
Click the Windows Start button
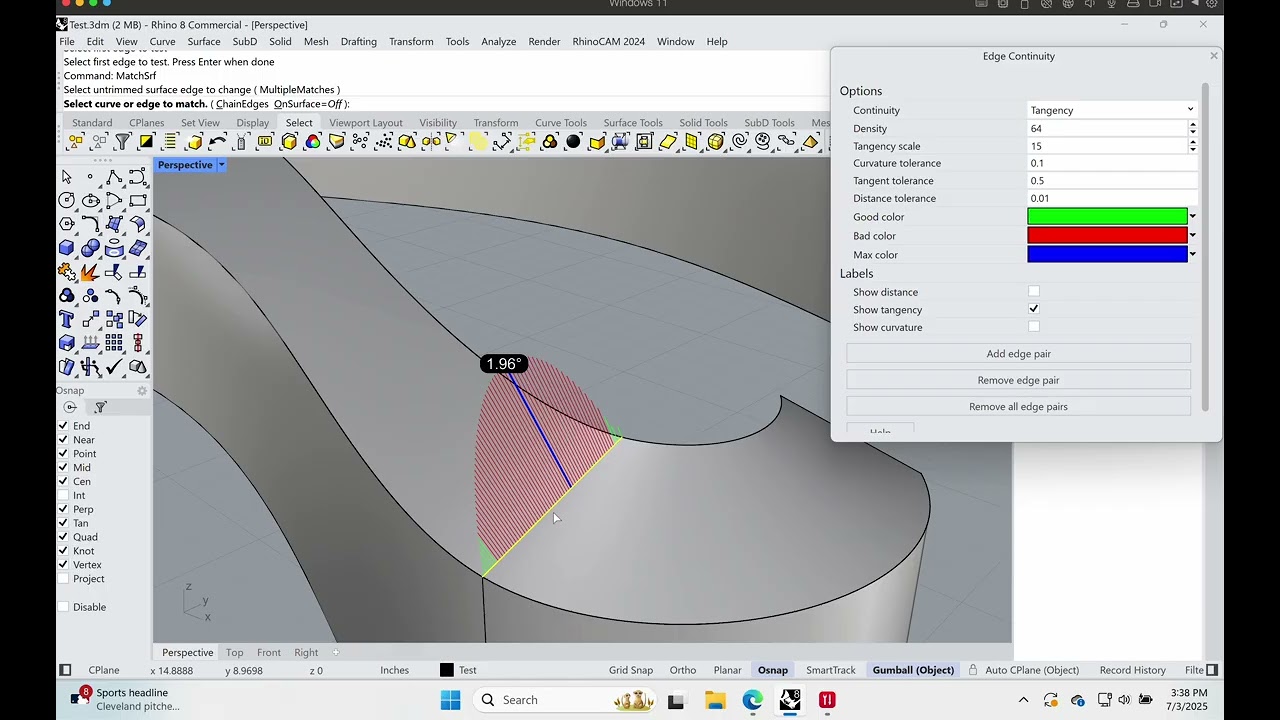450,700
